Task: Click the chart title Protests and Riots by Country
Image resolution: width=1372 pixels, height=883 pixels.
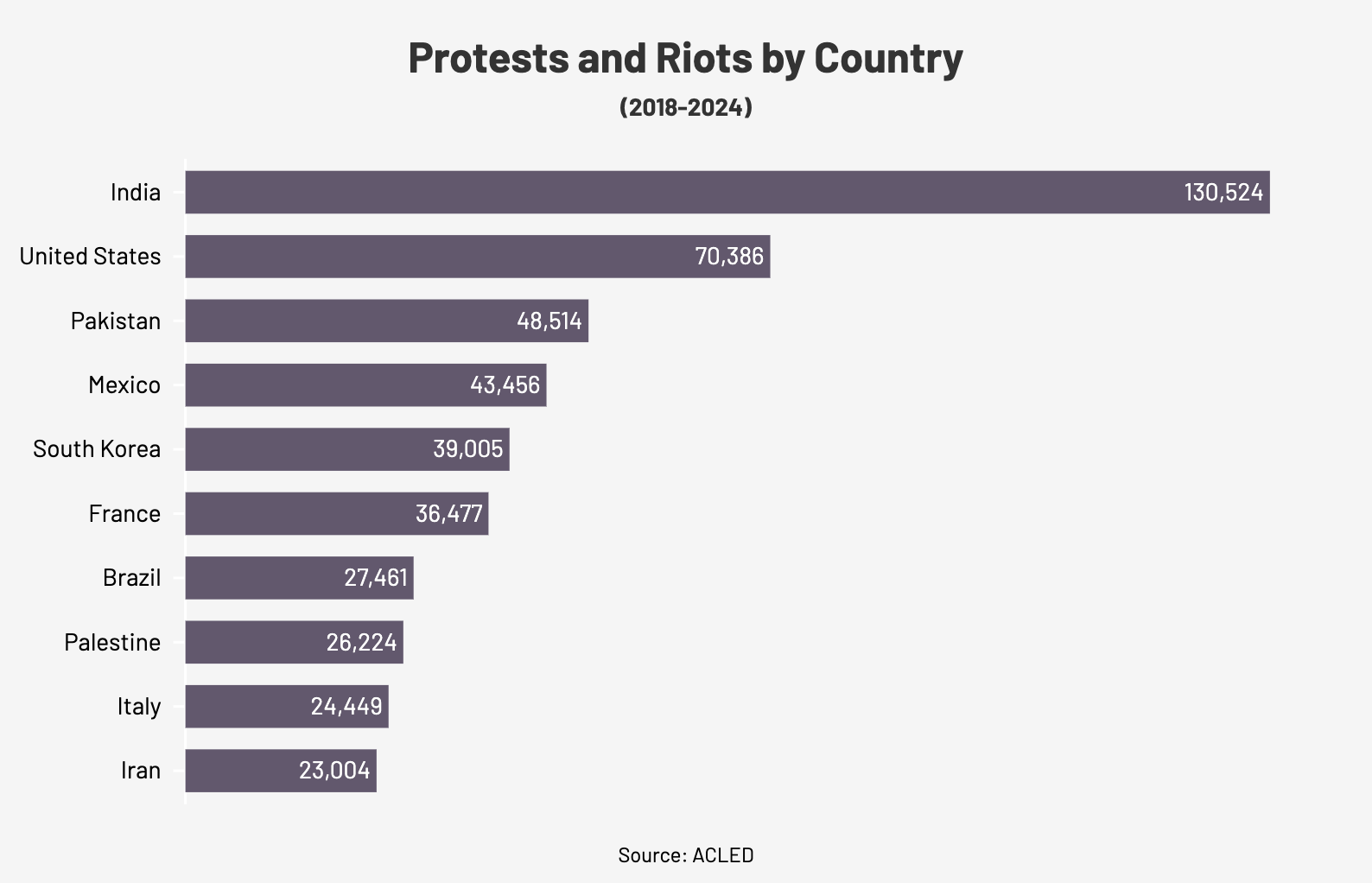Action: pos(685,58)
